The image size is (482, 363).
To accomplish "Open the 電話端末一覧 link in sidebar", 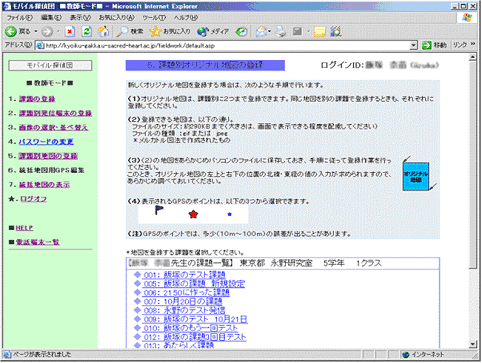I will (37, 242).
